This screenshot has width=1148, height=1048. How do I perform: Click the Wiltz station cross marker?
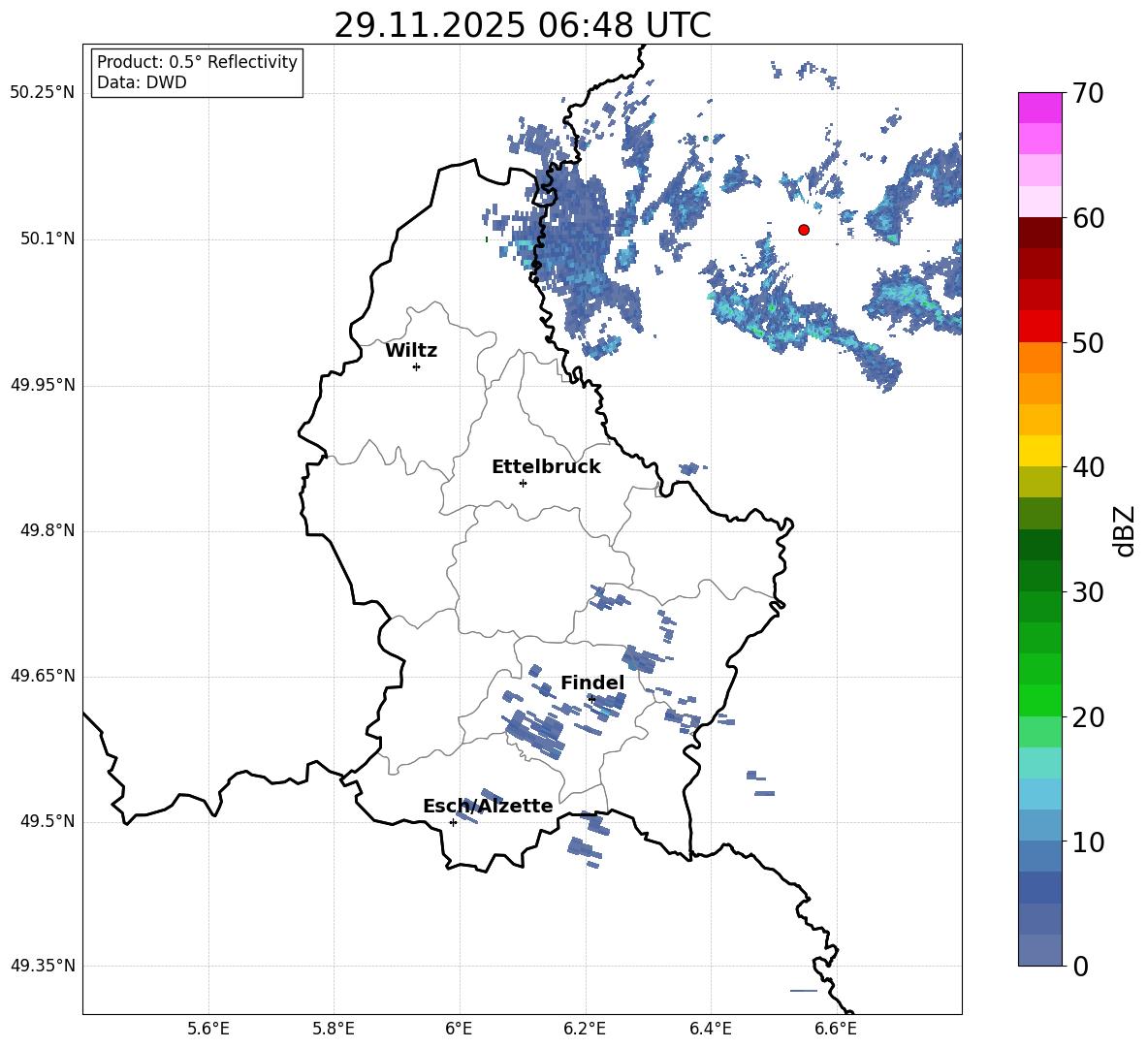point(417,366)
